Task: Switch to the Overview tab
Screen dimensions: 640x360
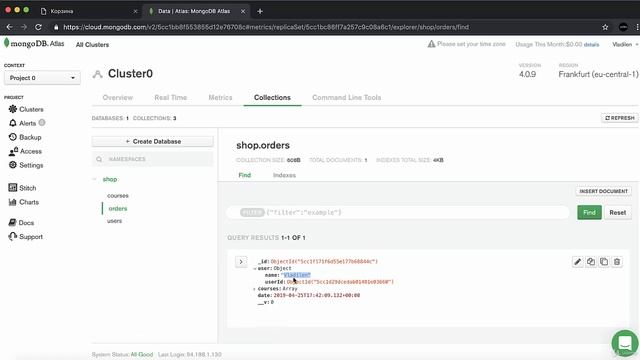Action: (118, 98)
